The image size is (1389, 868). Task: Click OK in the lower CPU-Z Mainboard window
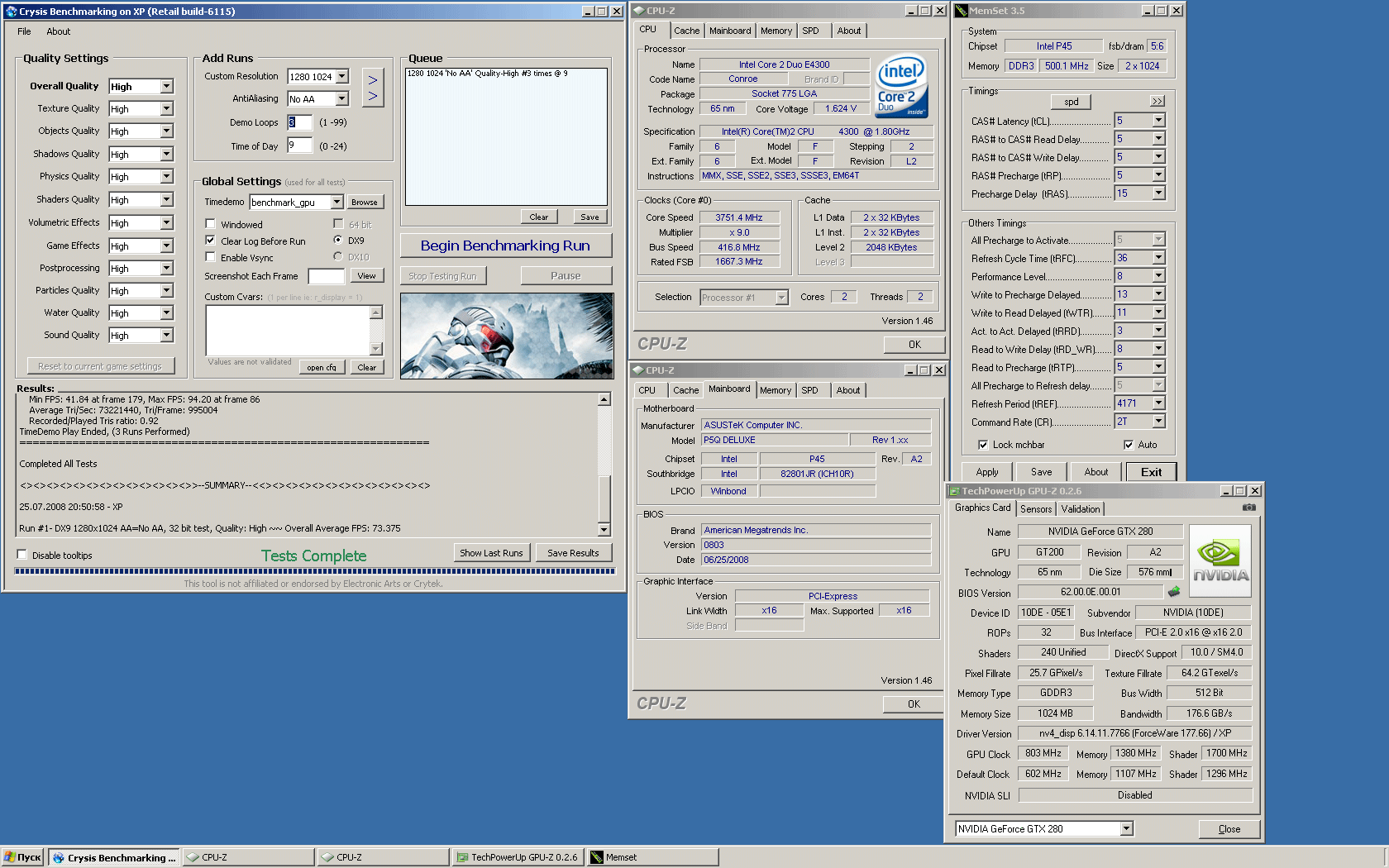click(914, 704)
